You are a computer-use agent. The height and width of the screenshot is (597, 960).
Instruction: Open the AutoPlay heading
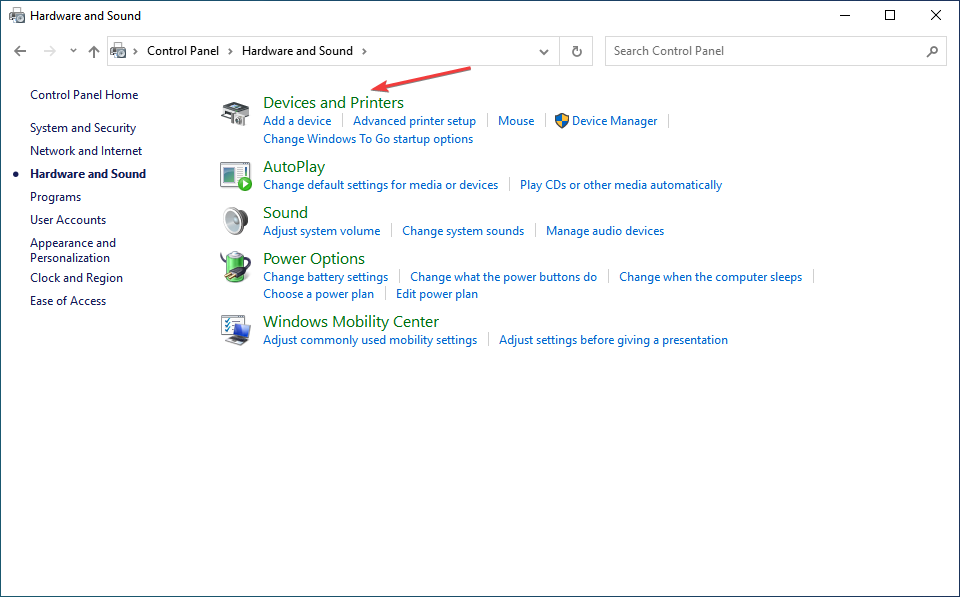[294, 167]
